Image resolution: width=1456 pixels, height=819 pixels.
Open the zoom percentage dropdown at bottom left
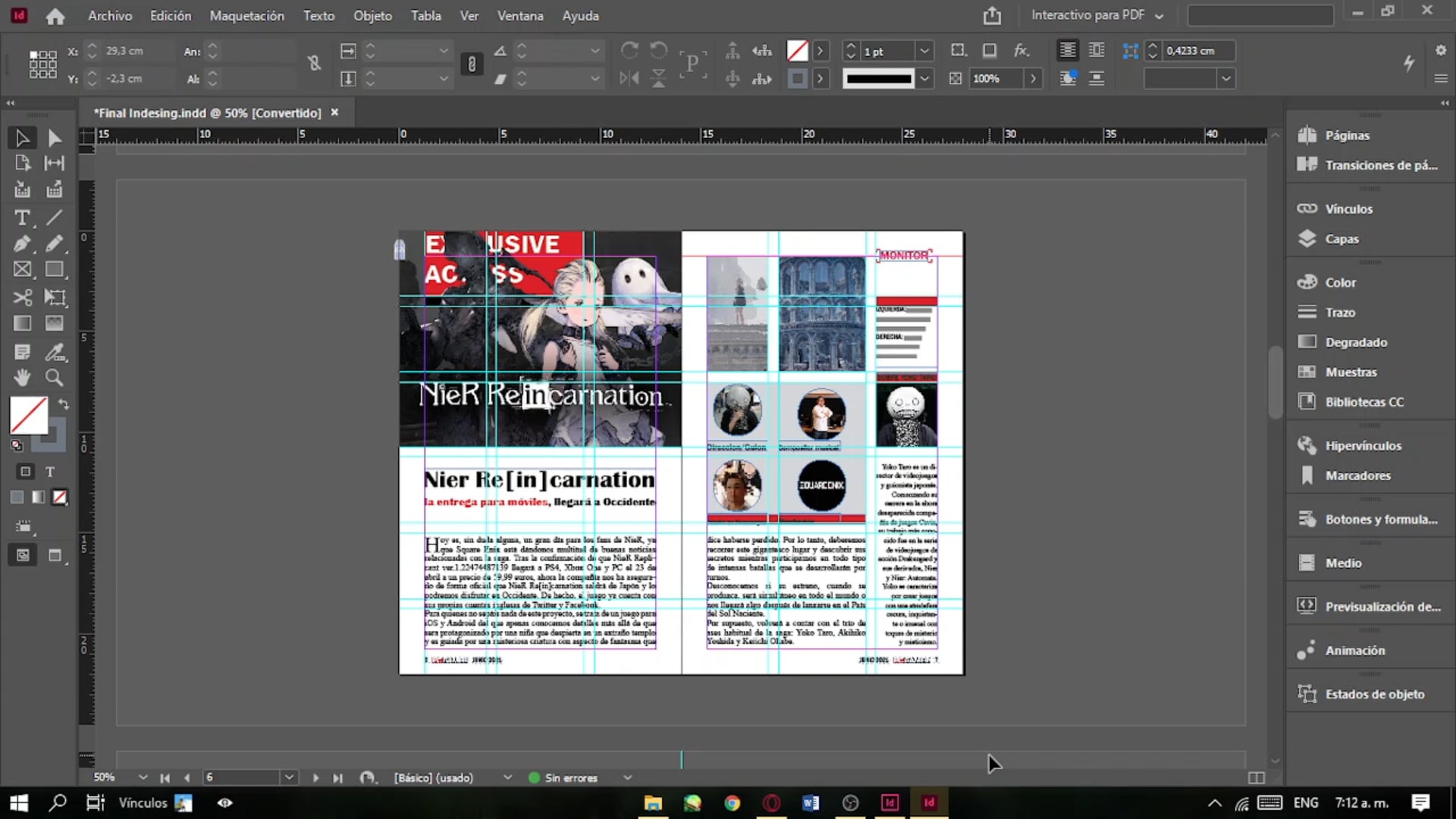(143, 777)
